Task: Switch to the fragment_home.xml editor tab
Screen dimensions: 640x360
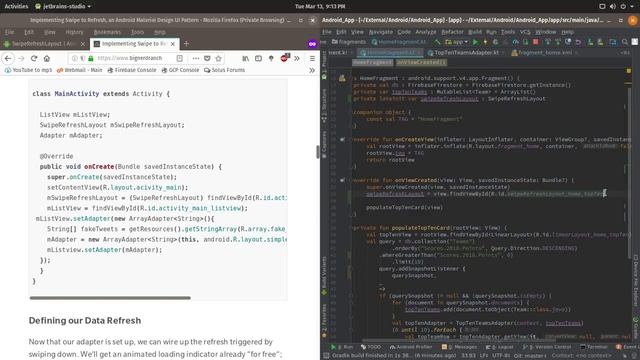Action: pos(544,53)
